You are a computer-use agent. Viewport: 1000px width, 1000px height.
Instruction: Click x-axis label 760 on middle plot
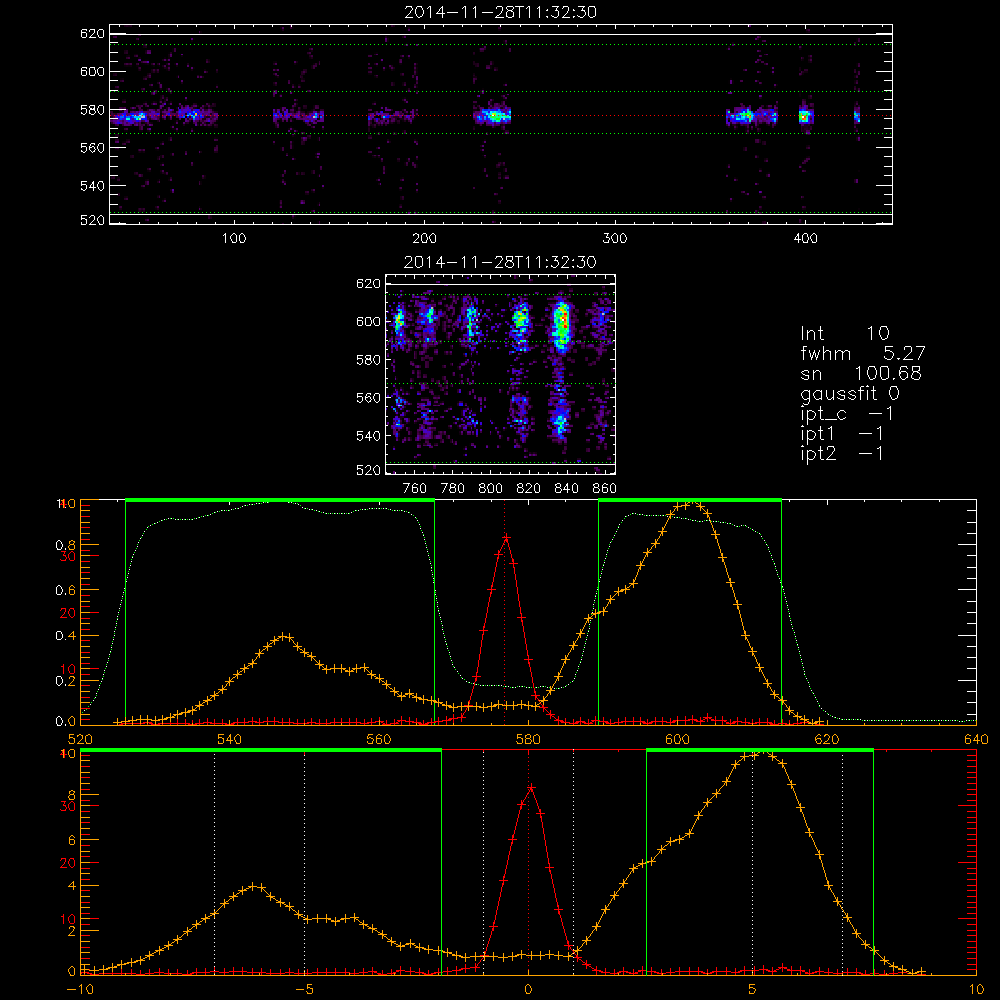[415, 489]
